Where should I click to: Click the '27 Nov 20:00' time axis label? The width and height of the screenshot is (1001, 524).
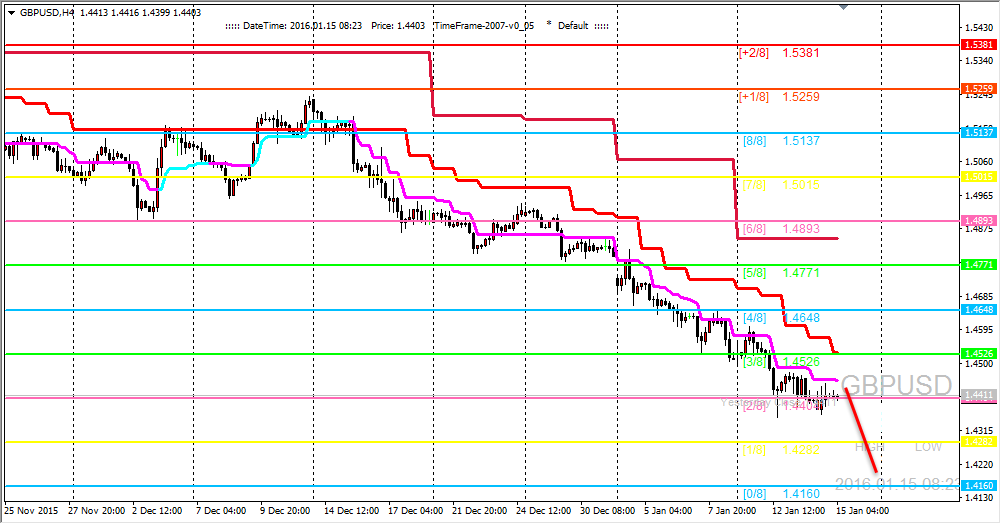[96, 511]
